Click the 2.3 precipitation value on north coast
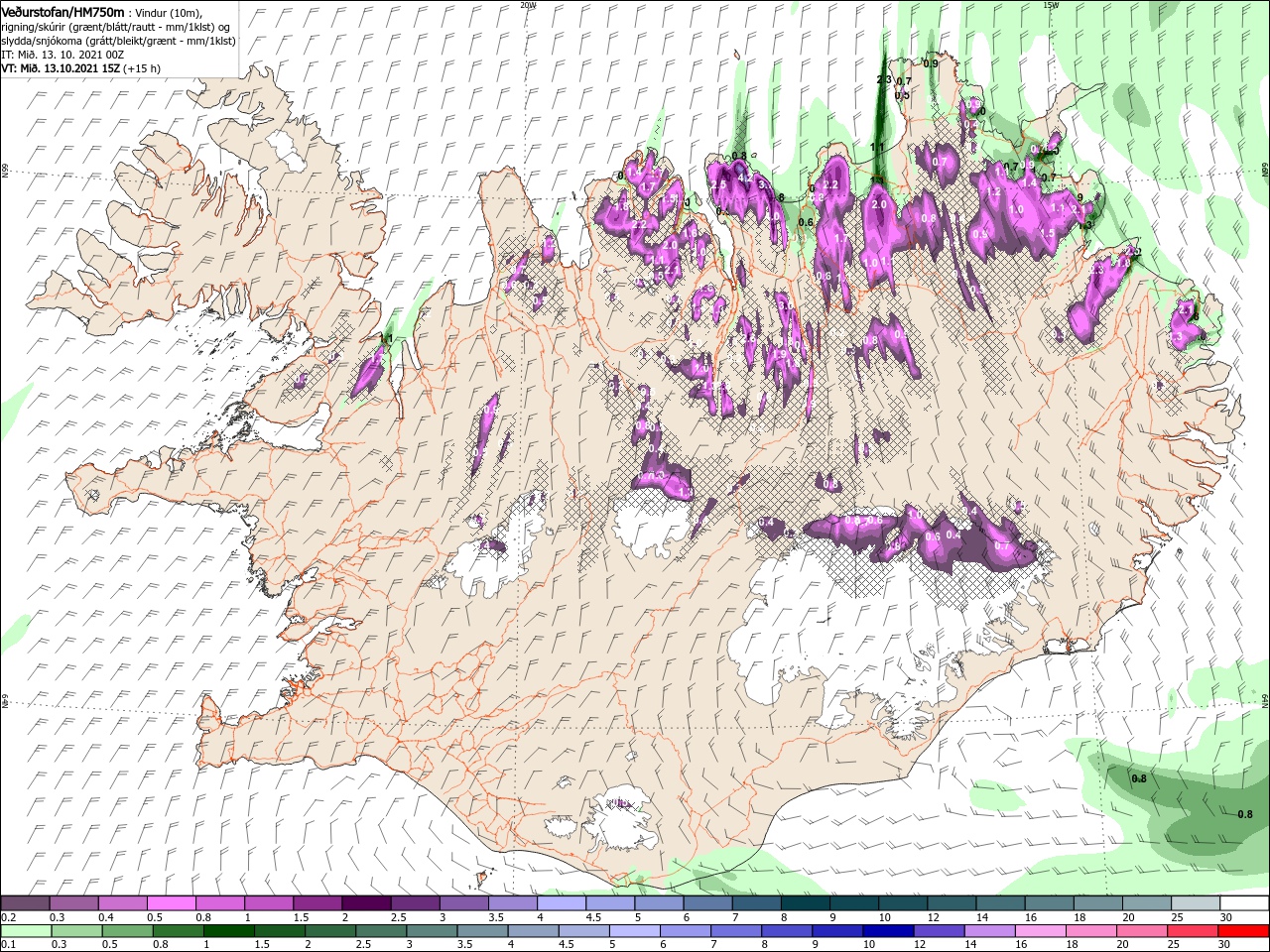The image size is (1270, 952). [883, 79]
